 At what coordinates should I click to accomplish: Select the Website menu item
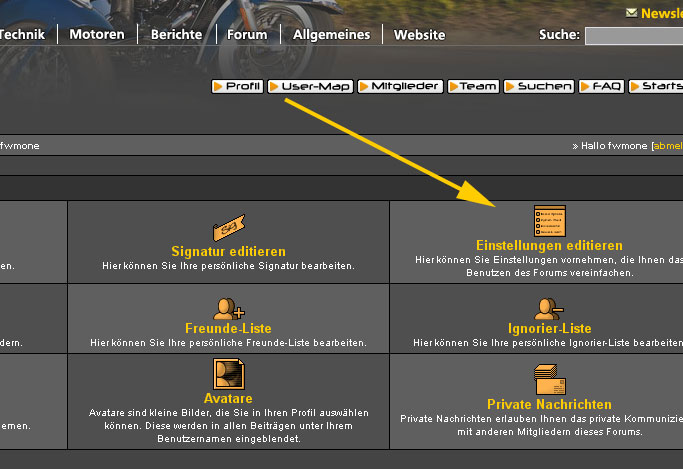click(x=419, y=35)
